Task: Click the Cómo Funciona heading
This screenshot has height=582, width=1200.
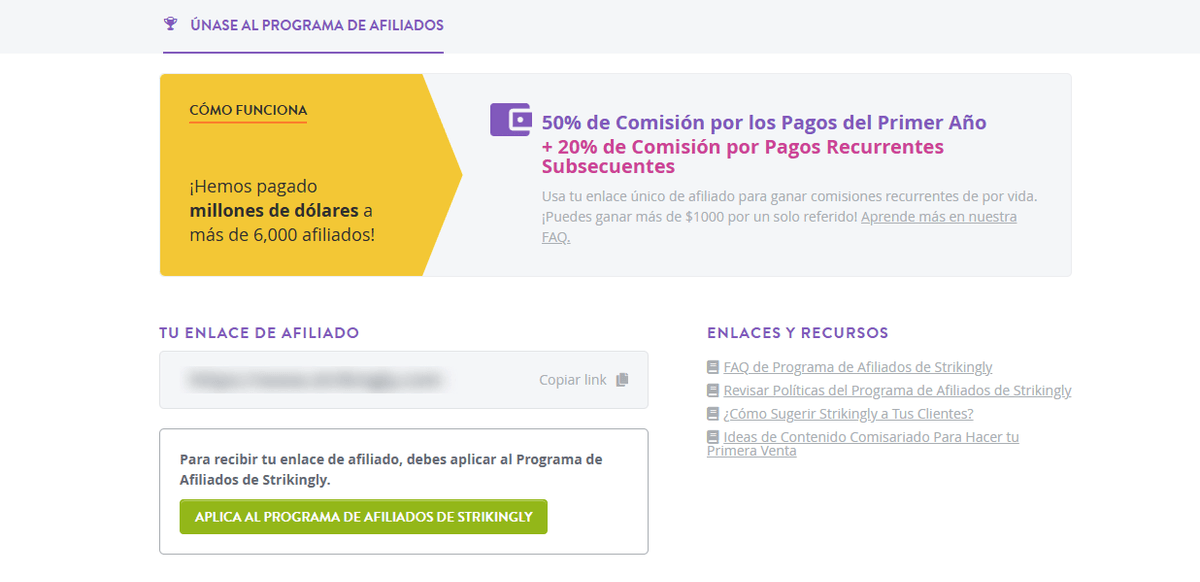Action: pyautogui.click(x=248, y=110)
